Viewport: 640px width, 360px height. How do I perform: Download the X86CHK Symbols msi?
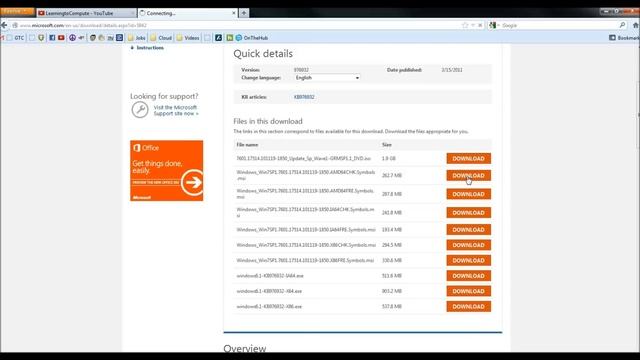coord(469,245)
